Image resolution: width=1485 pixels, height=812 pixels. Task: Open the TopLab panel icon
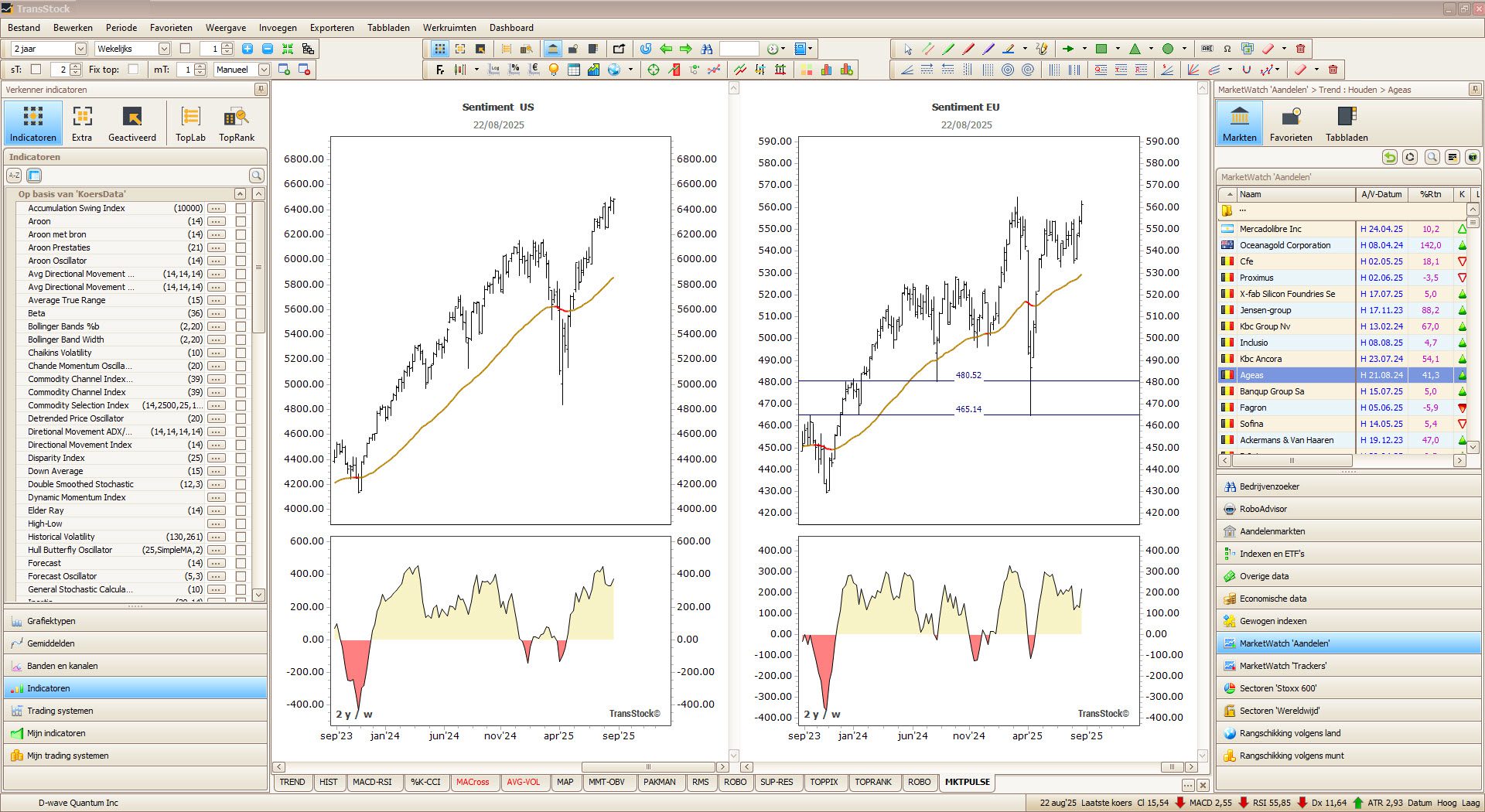190,124
